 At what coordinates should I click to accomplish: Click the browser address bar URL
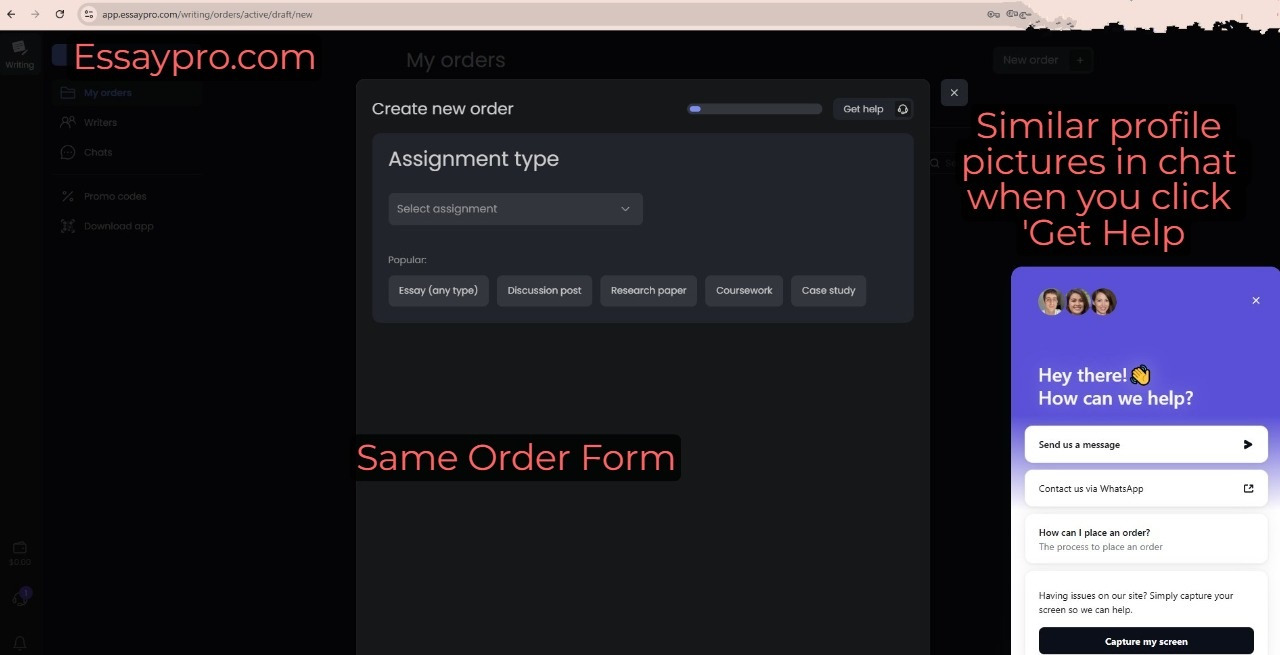[400, 14]
